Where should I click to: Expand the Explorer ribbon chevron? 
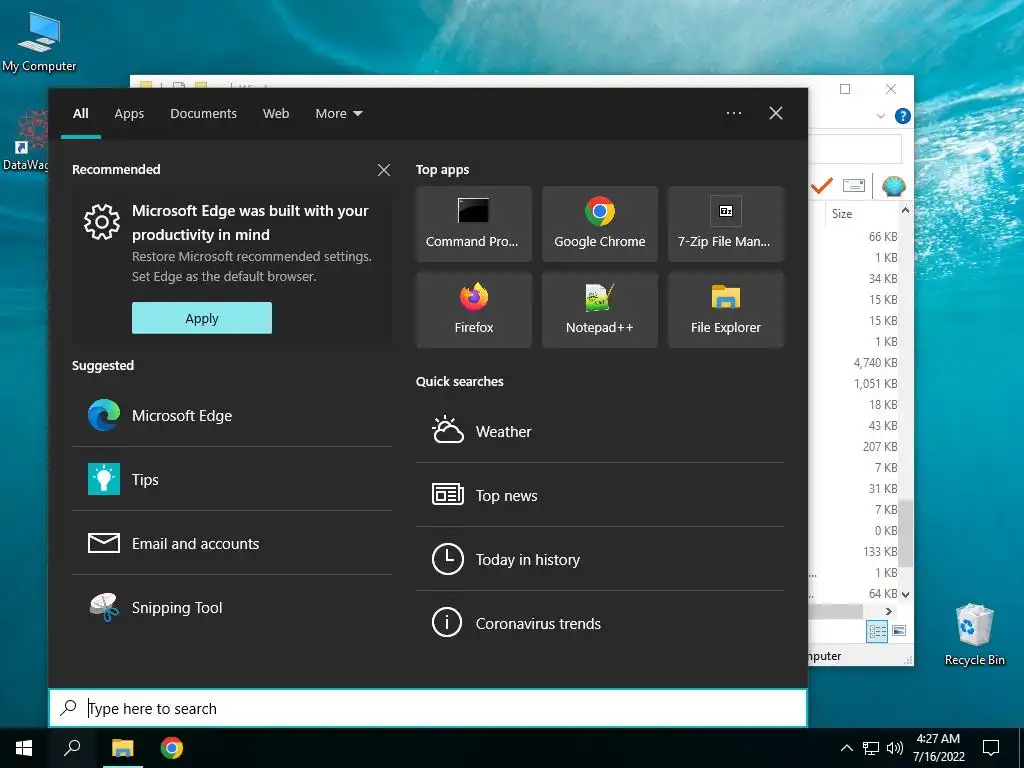point(880,116)
